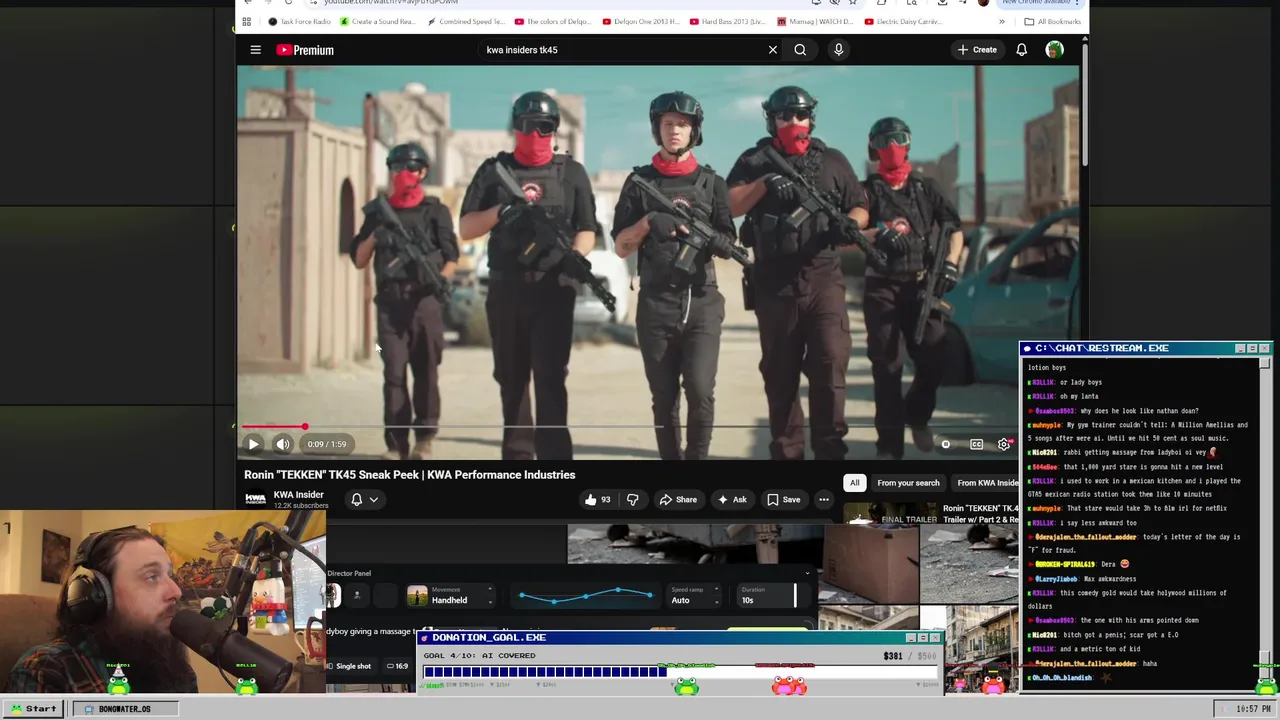Open the All Bookmarks folder
Image resolution: width=1280 pixels, height=720 pixels.
pos(1052,21)
